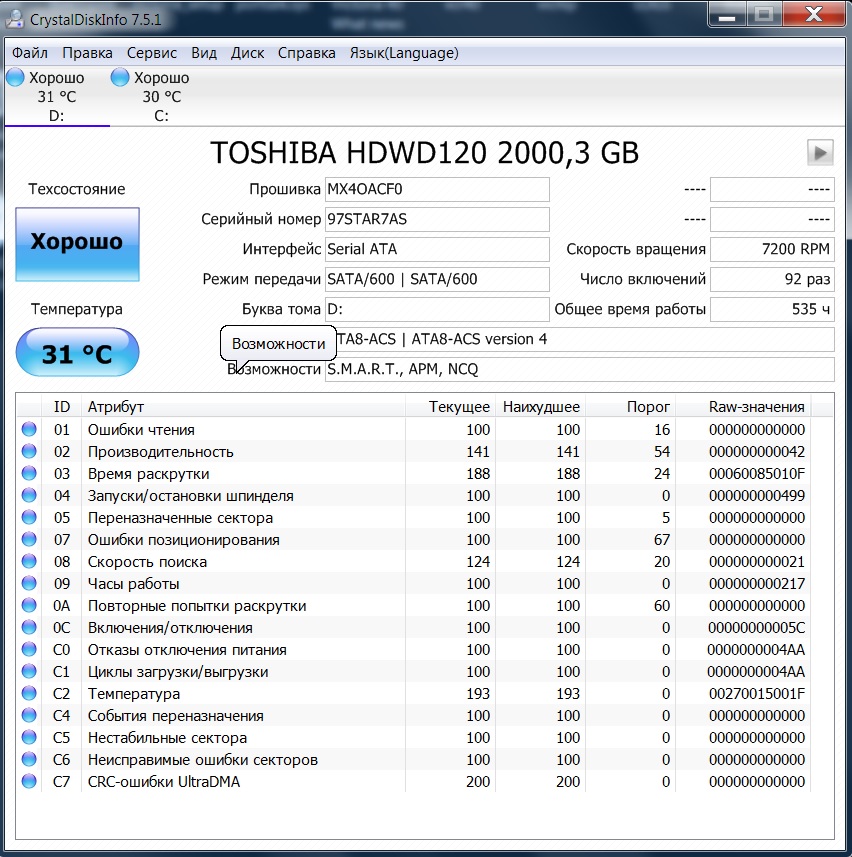Open the Сервис menu
Viewport: 852px width, 857px height.
[x=152, y=53]
